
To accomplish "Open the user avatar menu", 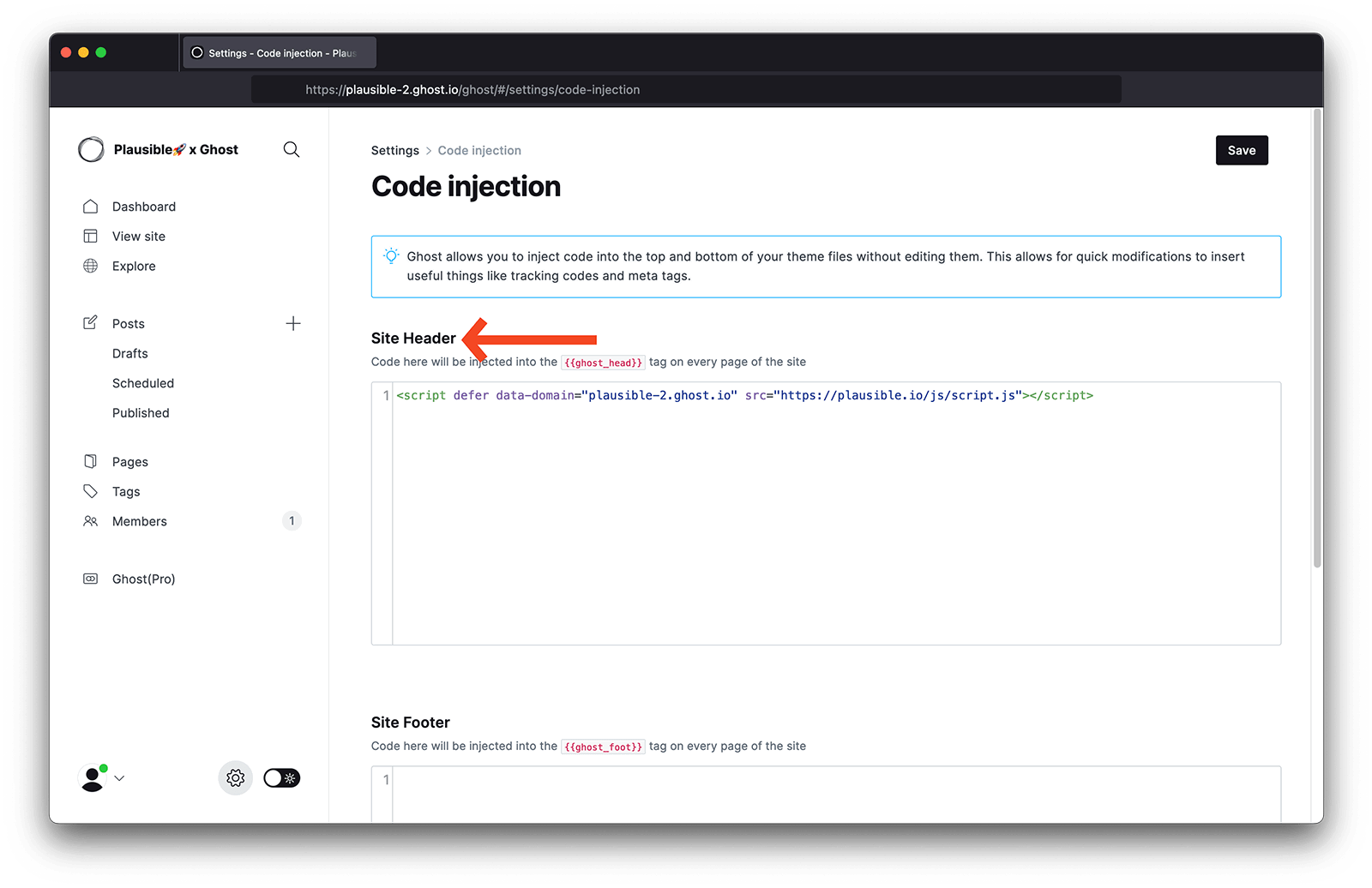I will point(92,778).
